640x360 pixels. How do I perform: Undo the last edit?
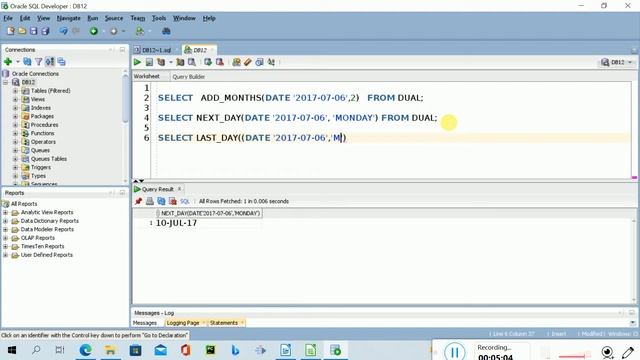pyautogui.click(x=63, y=31)
